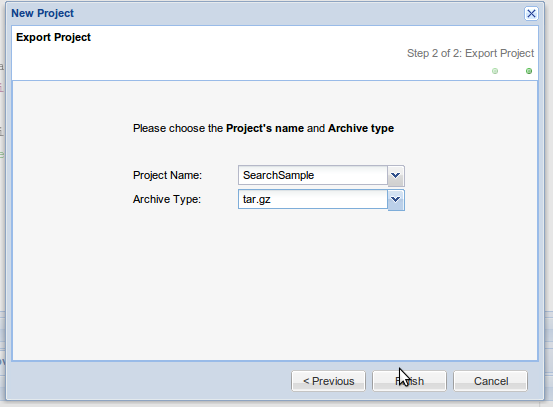Click the bold Archive type instruction text
This screenshot has width=553, height=407.
[361, 128]
